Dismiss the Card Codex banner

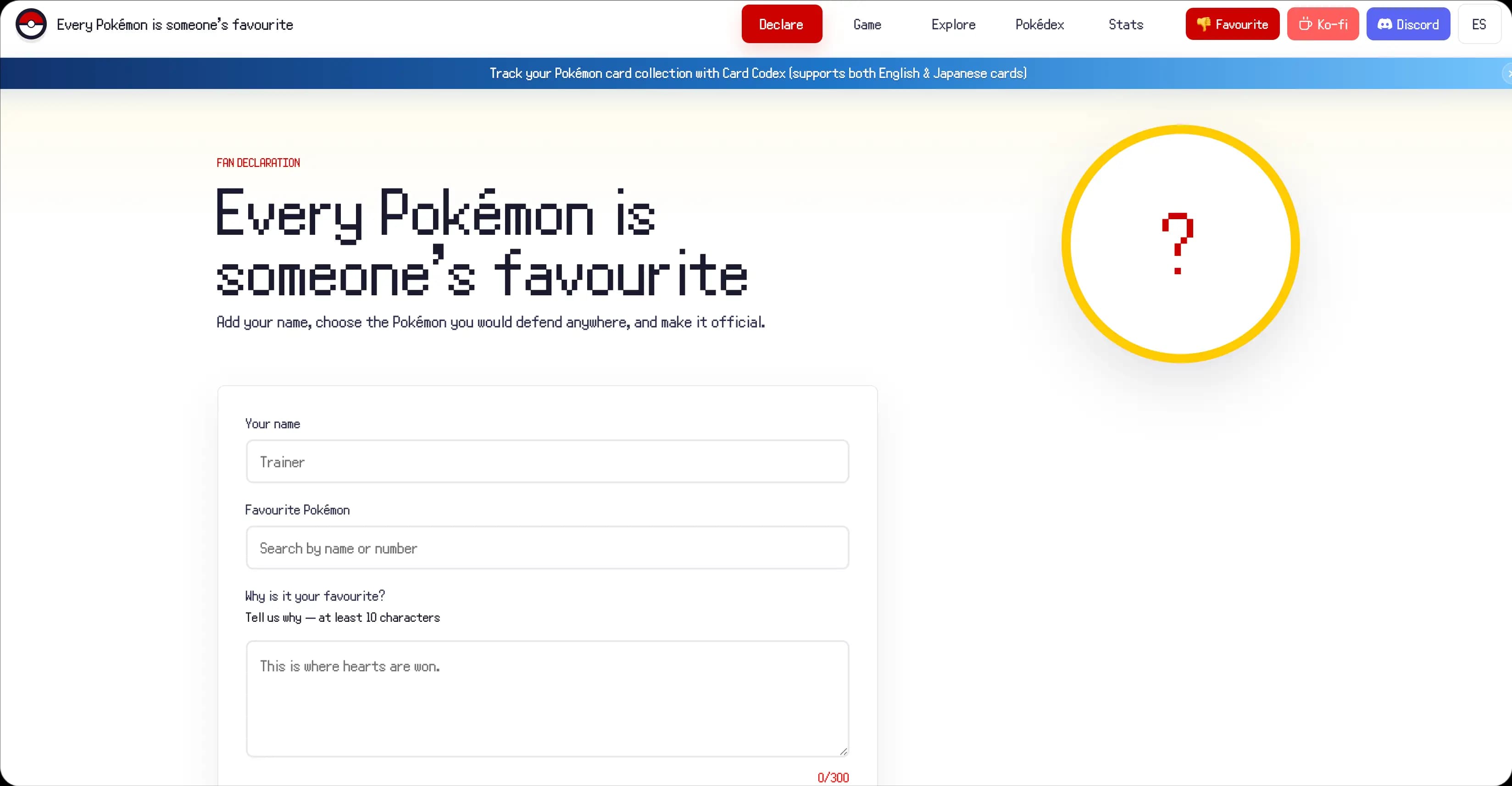pyautogui.click(x=1507, y=73)
